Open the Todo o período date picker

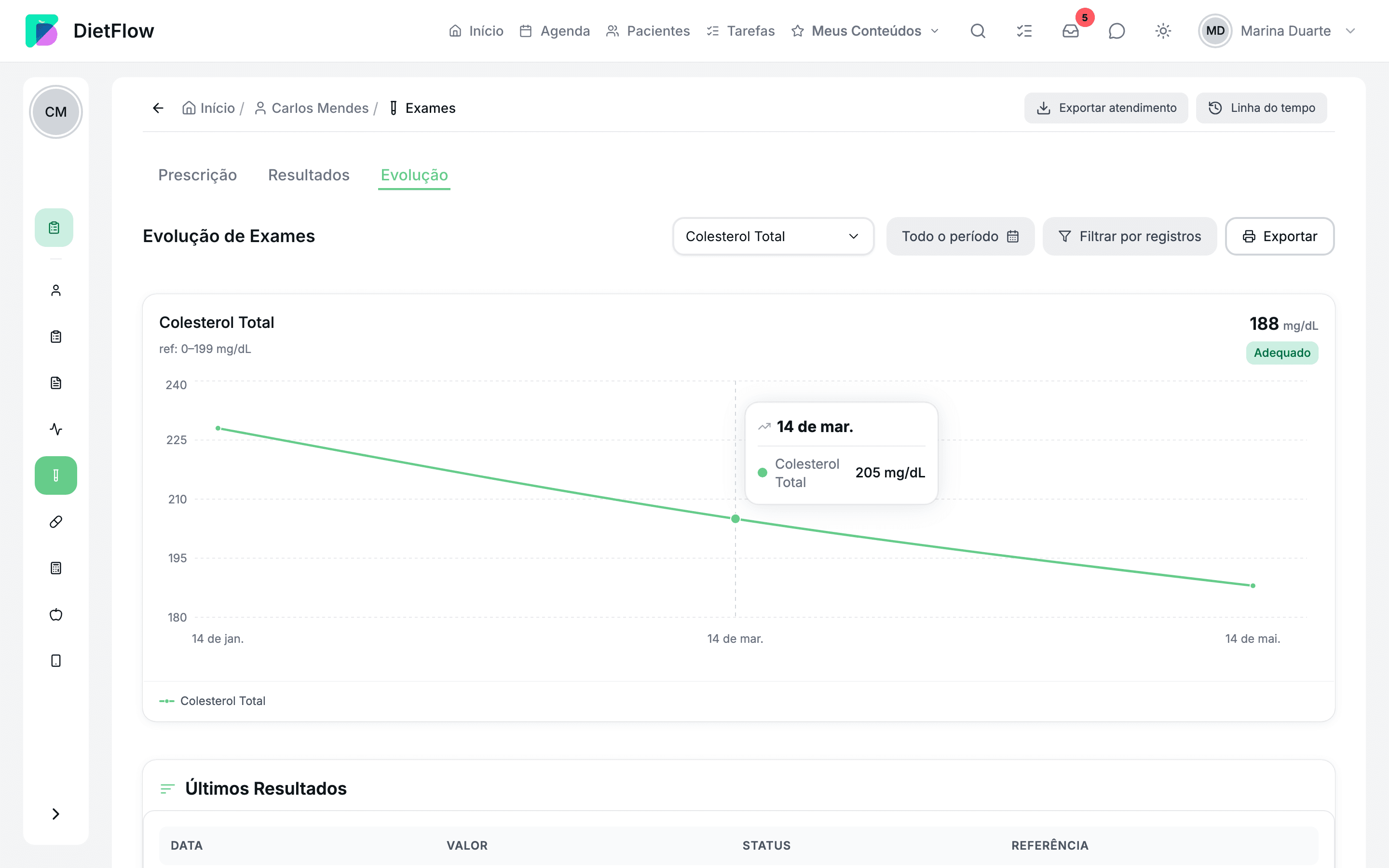(960, 236)
